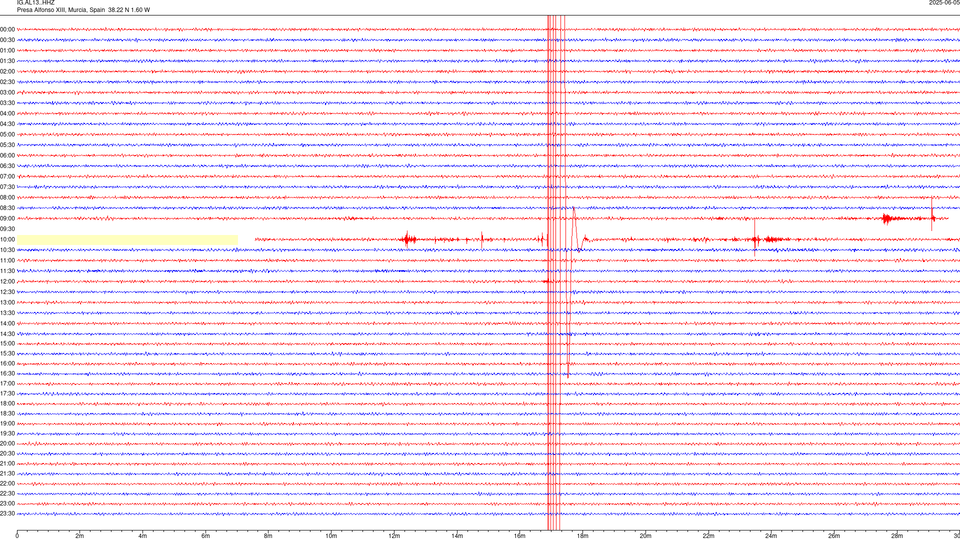Select the 02:00 time label
This screenshot has width=960, height=540.
tap(7, 72)
